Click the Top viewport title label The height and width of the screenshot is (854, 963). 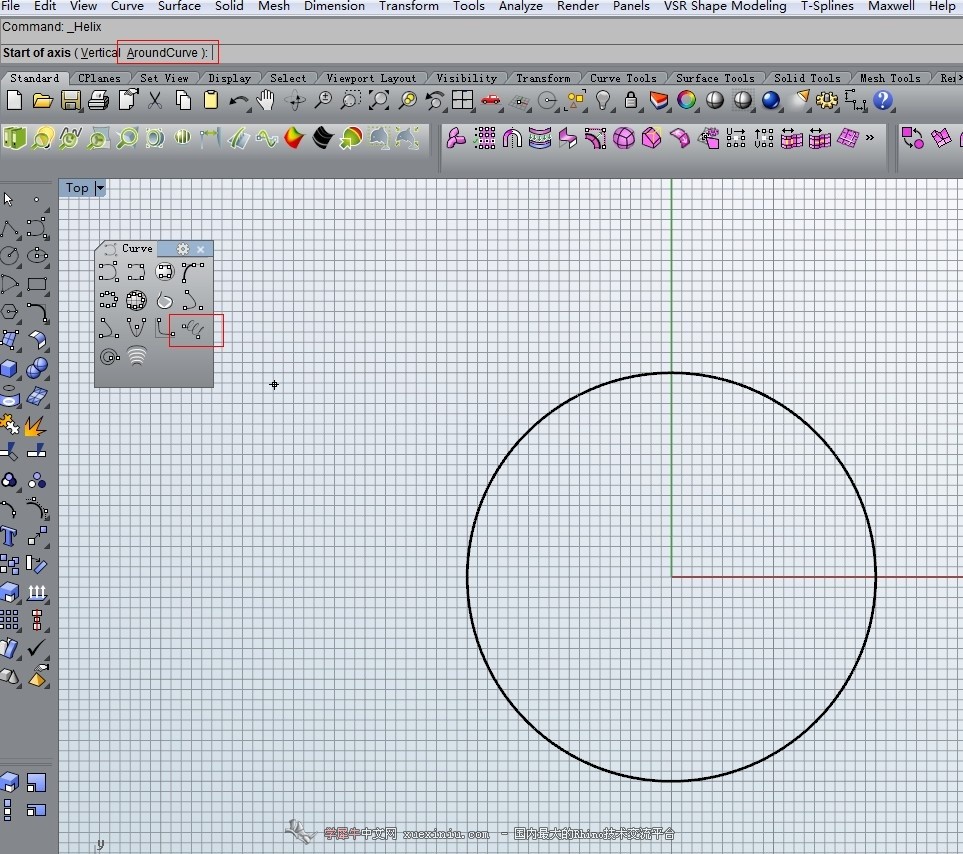coord(77,188)
